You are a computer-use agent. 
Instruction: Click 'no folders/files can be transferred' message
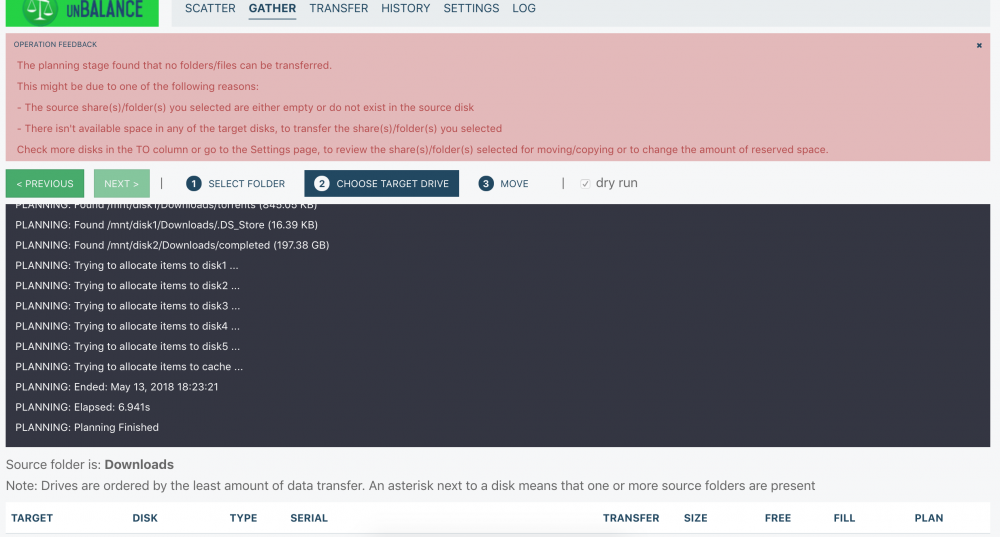(174, 65)
